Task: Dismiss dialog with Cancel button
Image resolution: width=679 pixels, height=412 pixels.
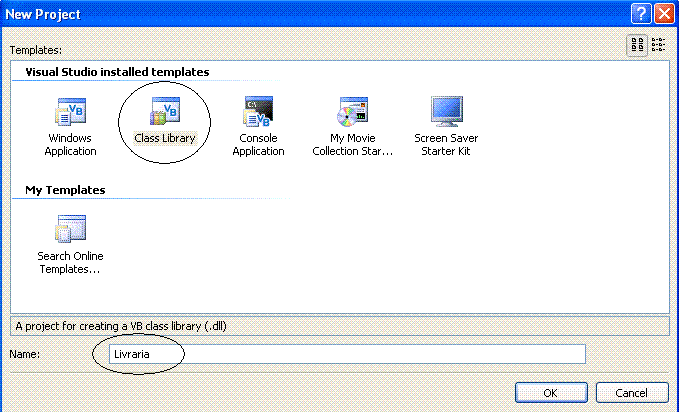Action: point(632,393)
